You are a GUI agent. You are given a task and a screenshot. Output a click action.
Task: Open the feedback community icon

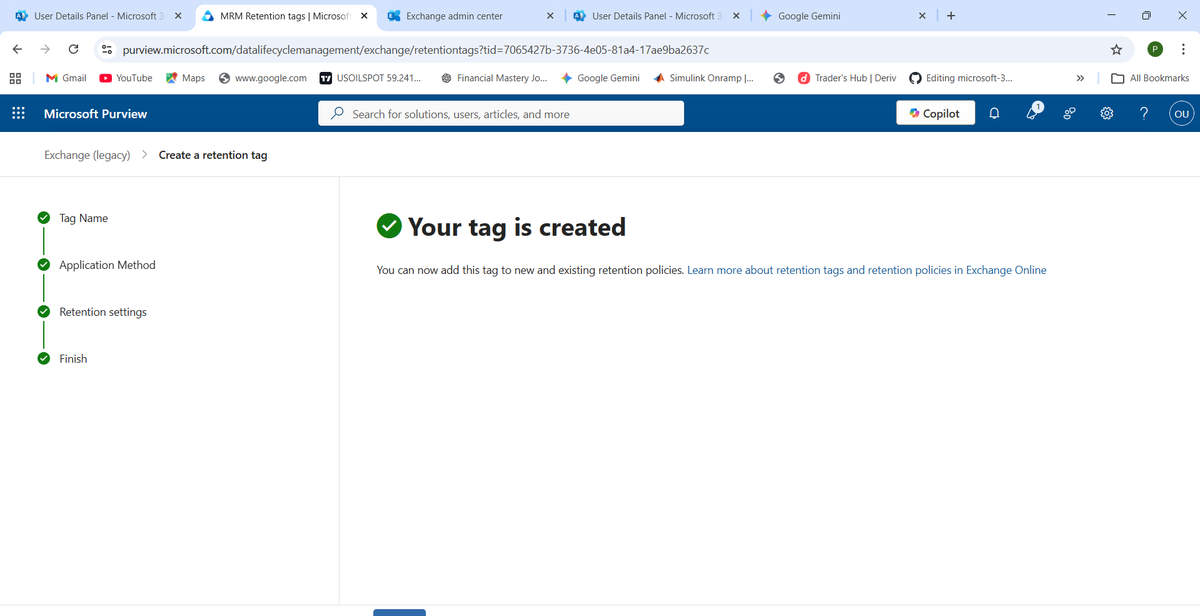1069,114
